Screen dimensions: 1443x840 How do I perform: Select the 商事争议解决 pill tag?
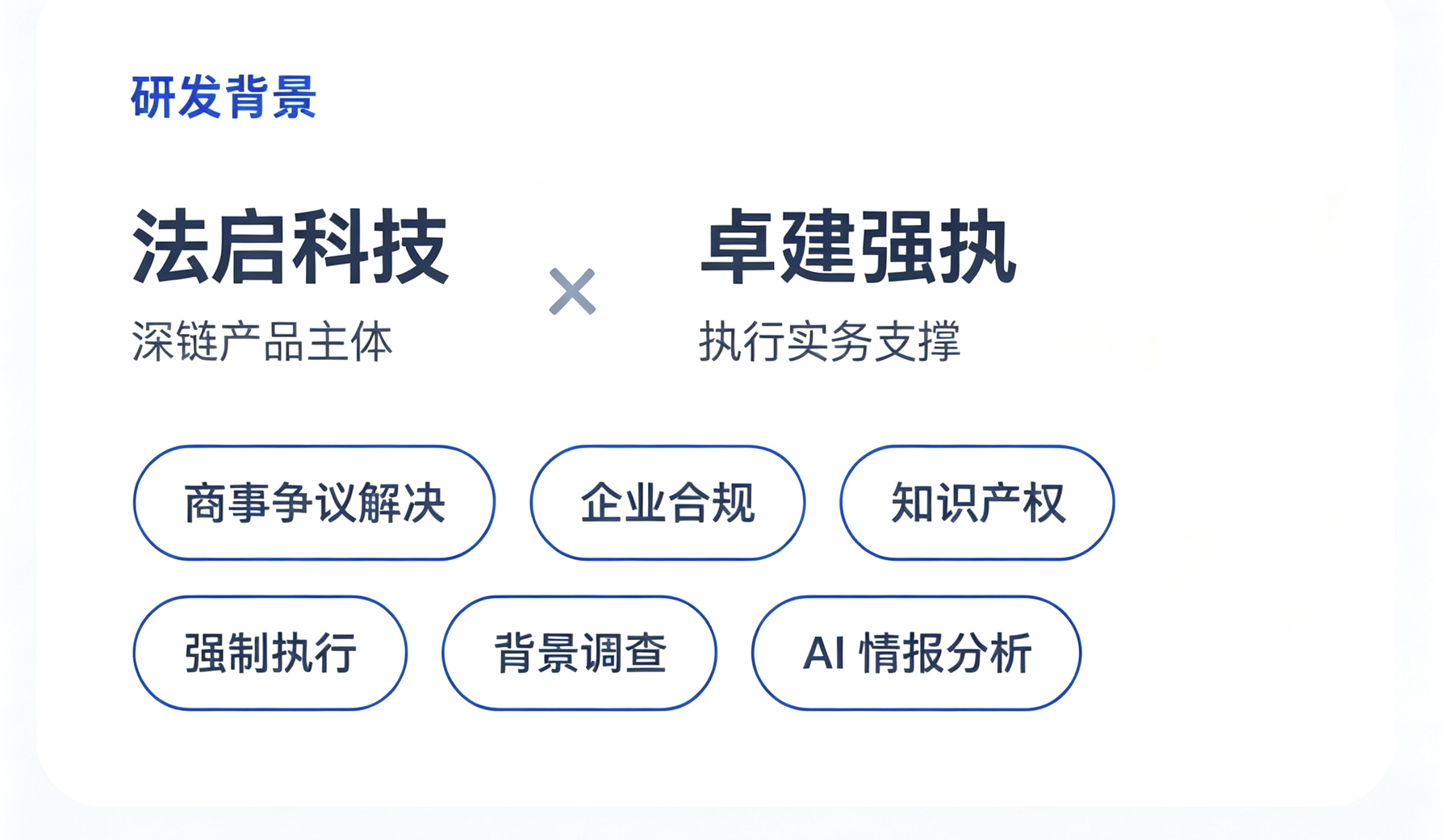coord(314,503)
